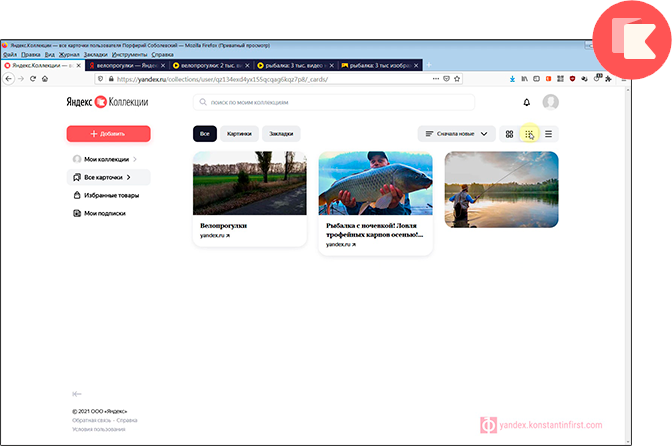
Task: Open the user profile avatar
Action: [550, 102]
